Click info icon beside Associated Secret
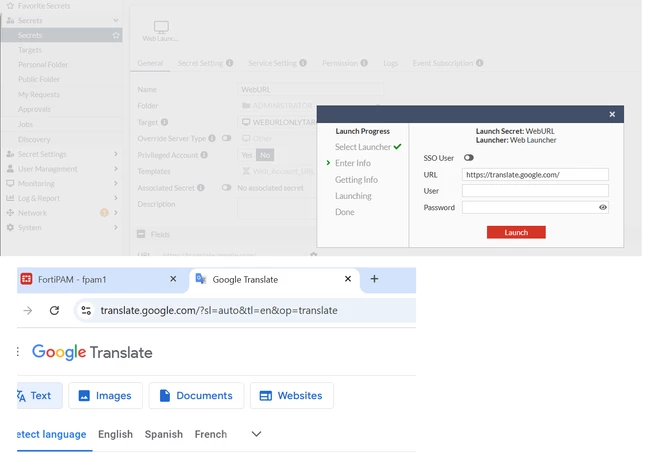This screenshot has height=459, width=650. [x=201, y=188]
